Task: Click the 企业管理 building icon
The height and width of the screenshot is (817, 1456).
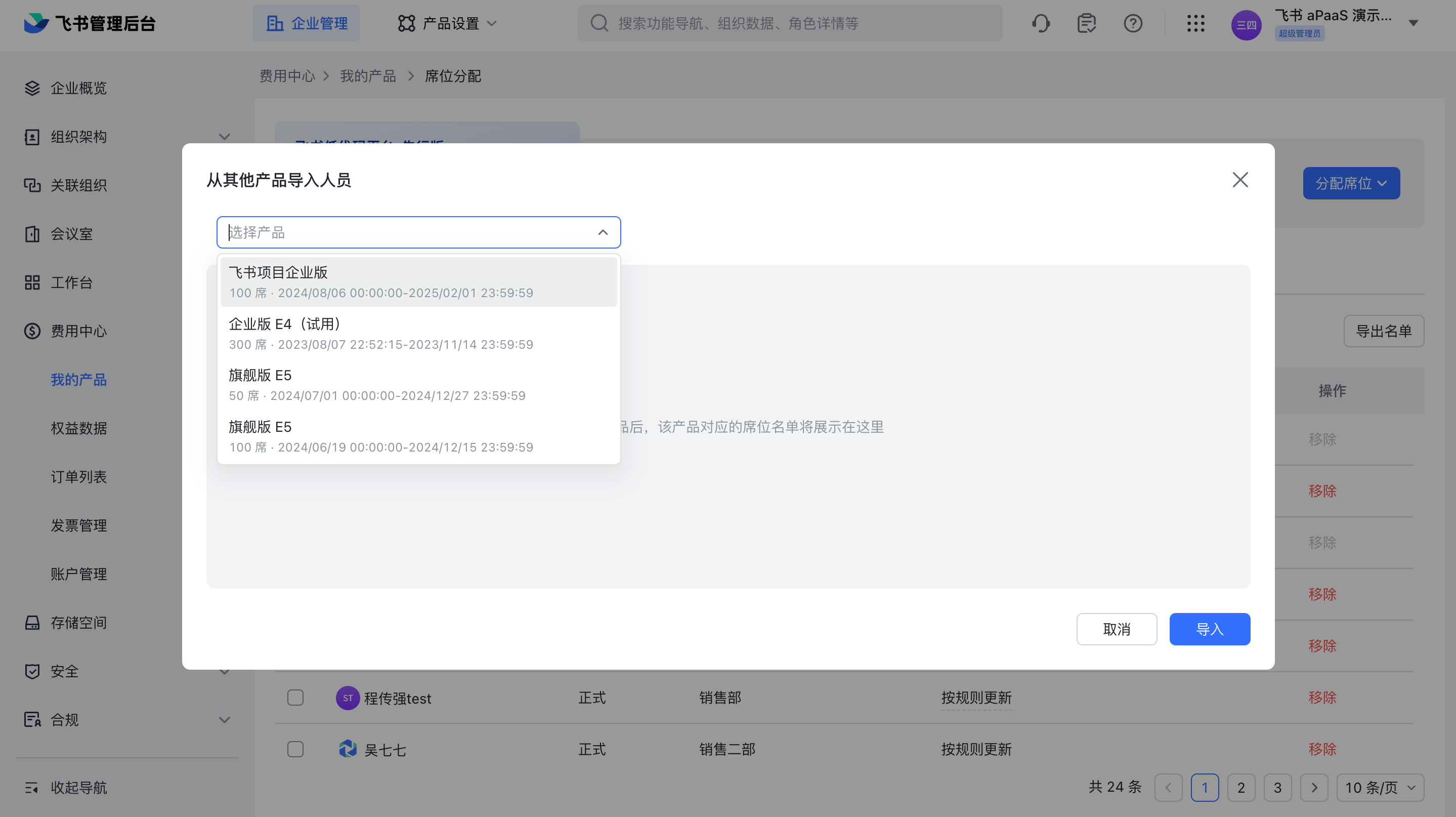Action: tap(275, 23)
